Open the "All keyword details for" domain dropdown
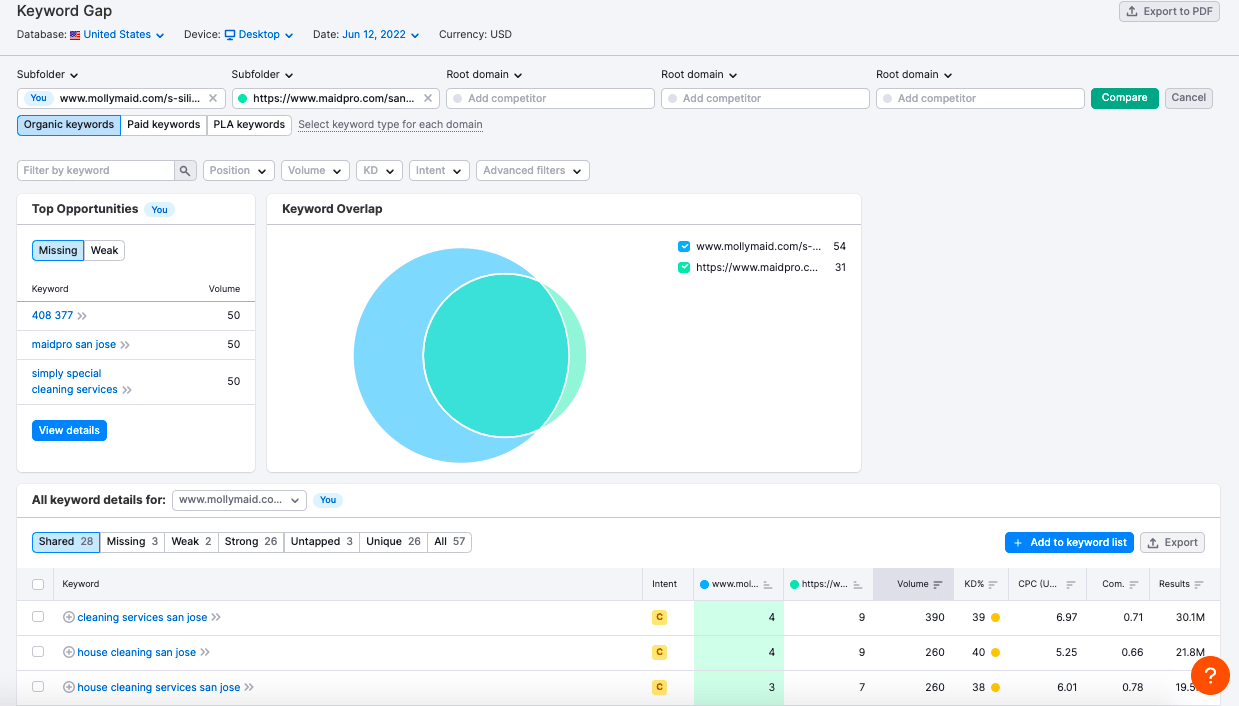This screenshot has width=1239, height=706. (239, 500)
